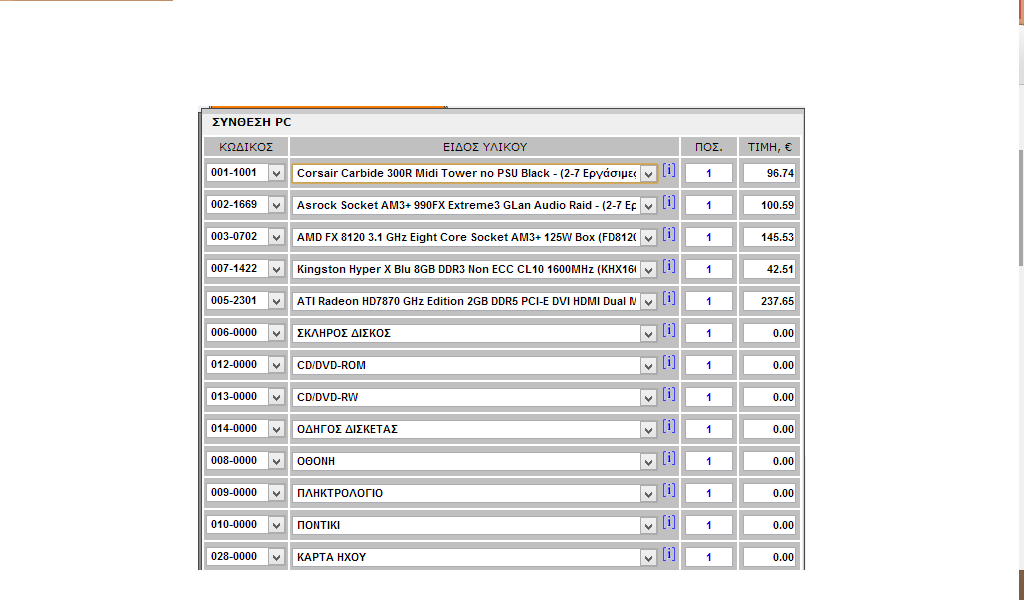1024x600 pixels.
Task: Click price field showing 96.74
Action: (x=769, y=173)
